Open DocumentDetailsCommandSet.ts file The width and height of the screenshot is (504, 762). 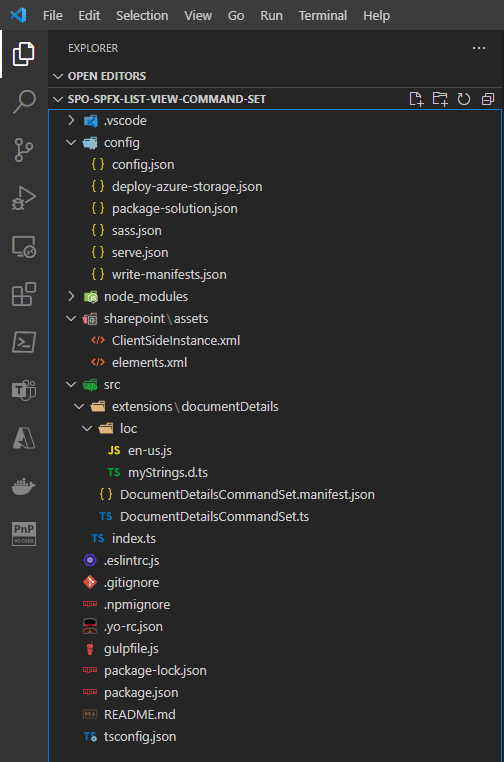click(275, 517)
